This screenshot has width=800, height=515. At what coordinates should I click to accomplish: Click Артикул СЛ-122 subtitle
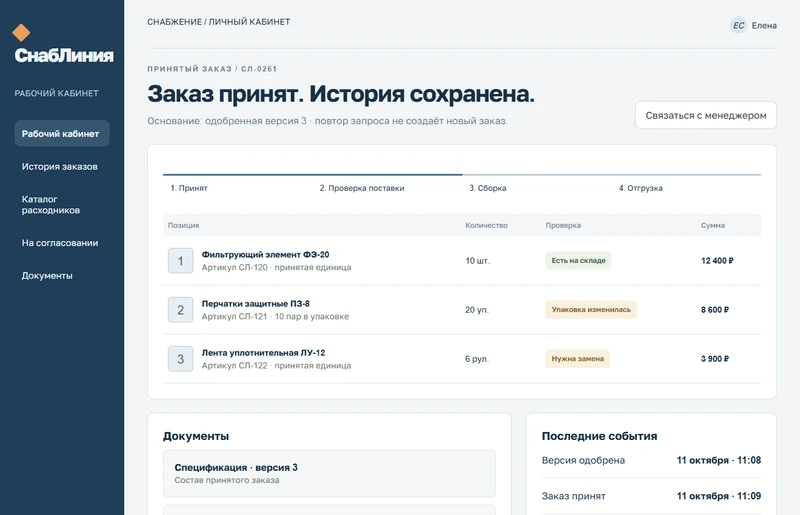point(276,365)
